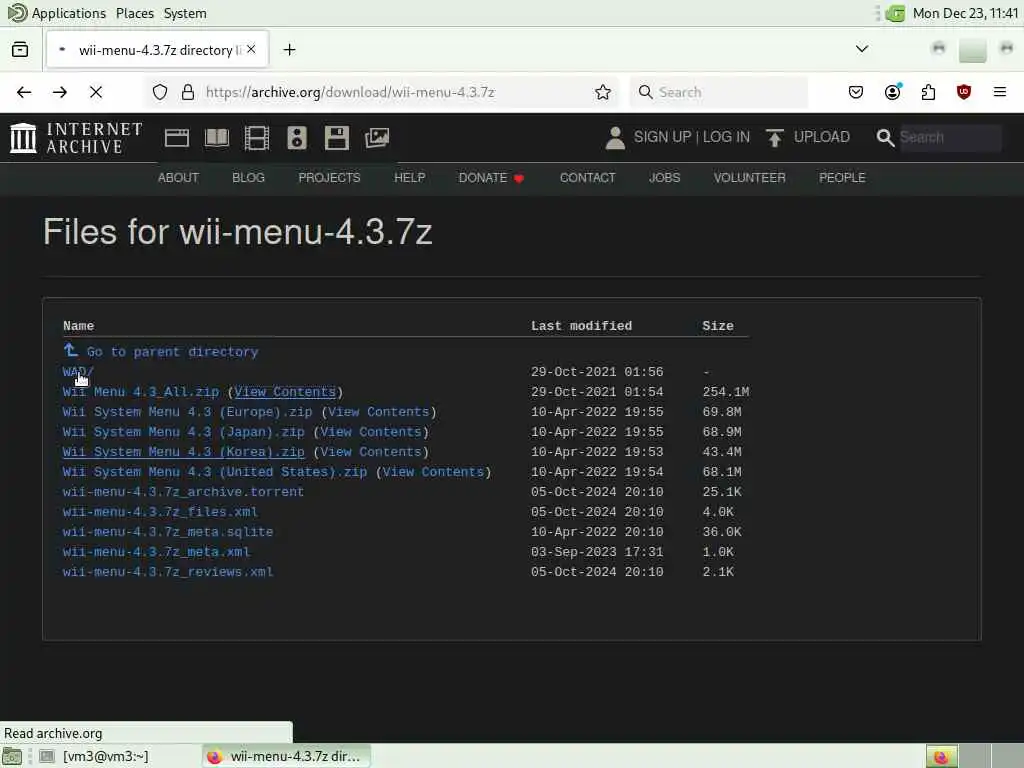Stop page loading with the X button

96,92
